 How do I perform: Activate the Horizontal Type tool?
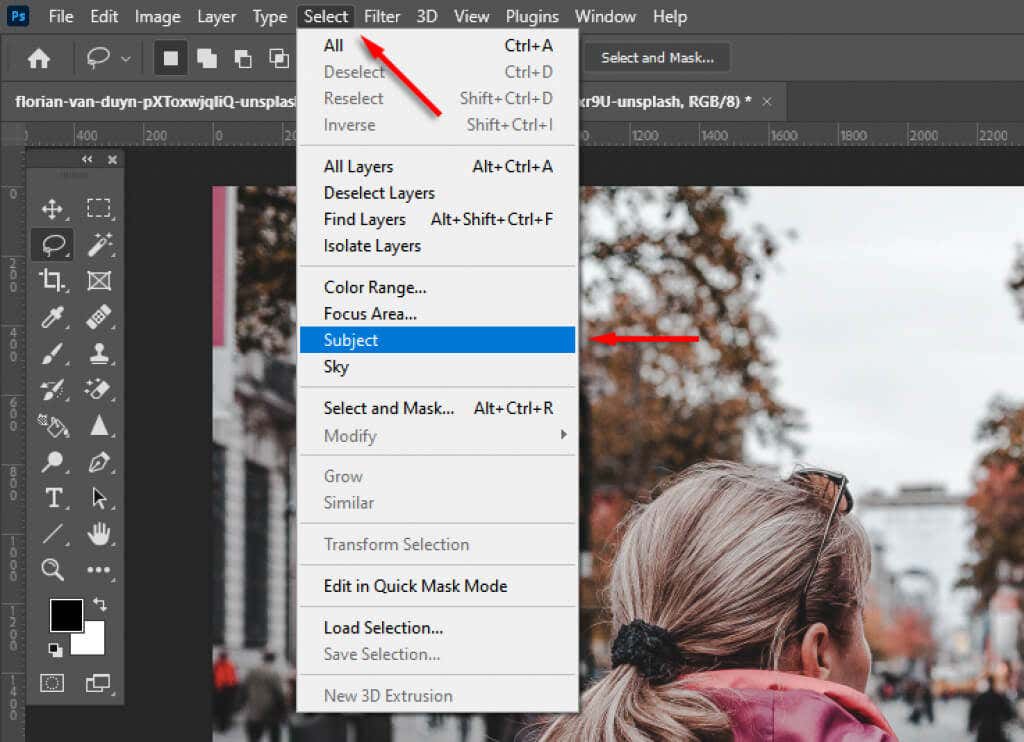click(54, 497)
